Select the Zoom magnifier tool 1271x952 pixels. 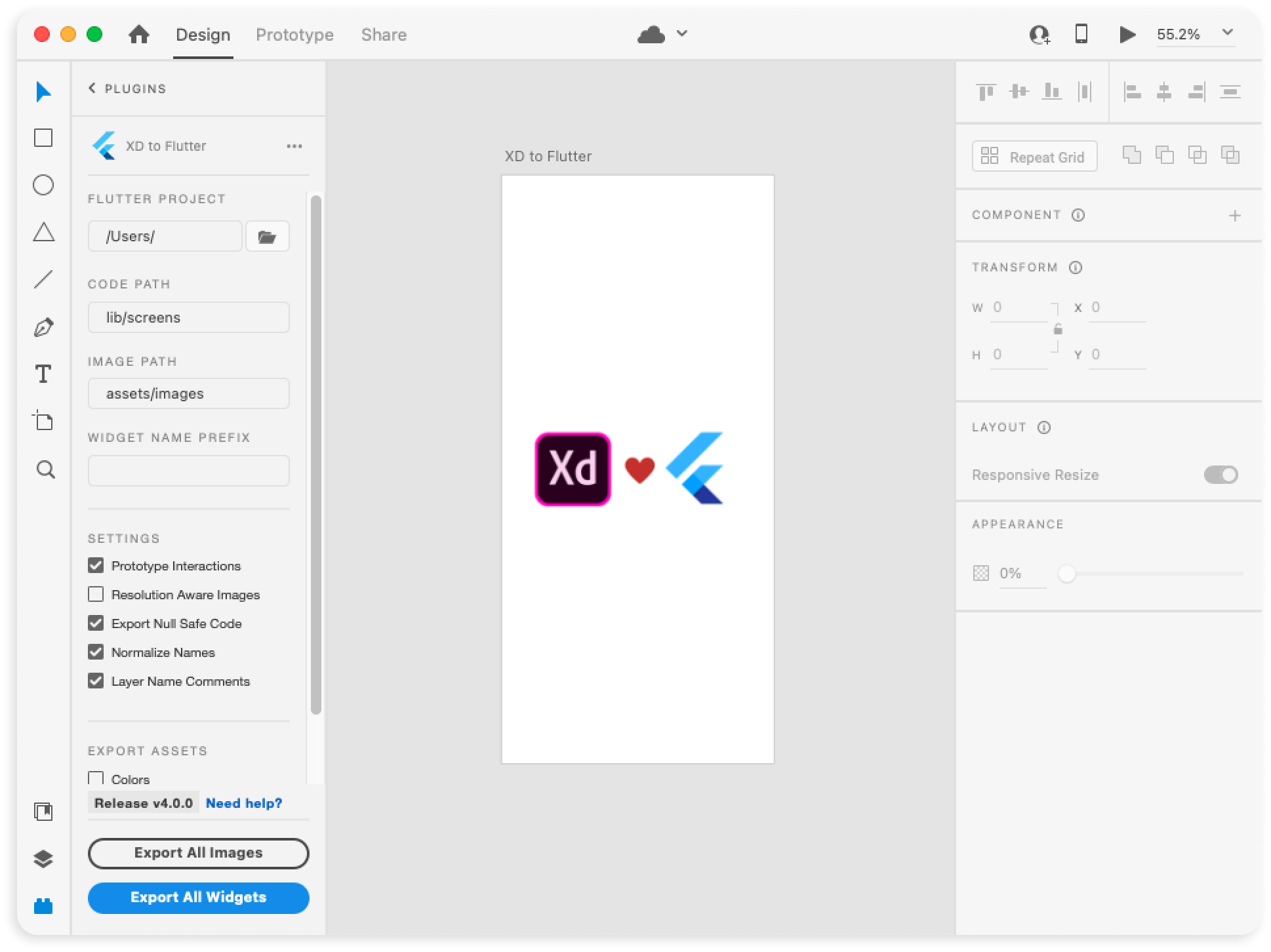45,469
